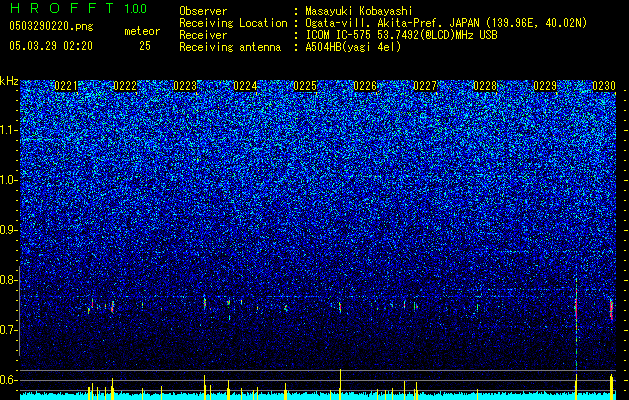Click the 0230 time marker

coord(604,86)
